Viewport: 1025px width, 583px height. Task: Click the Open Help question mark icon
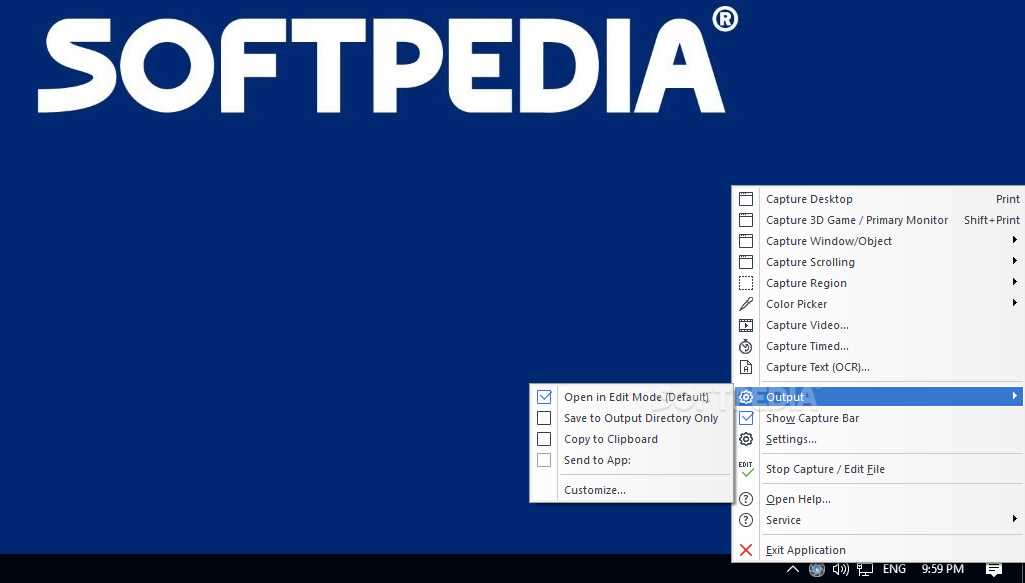(x=745, y=499)
